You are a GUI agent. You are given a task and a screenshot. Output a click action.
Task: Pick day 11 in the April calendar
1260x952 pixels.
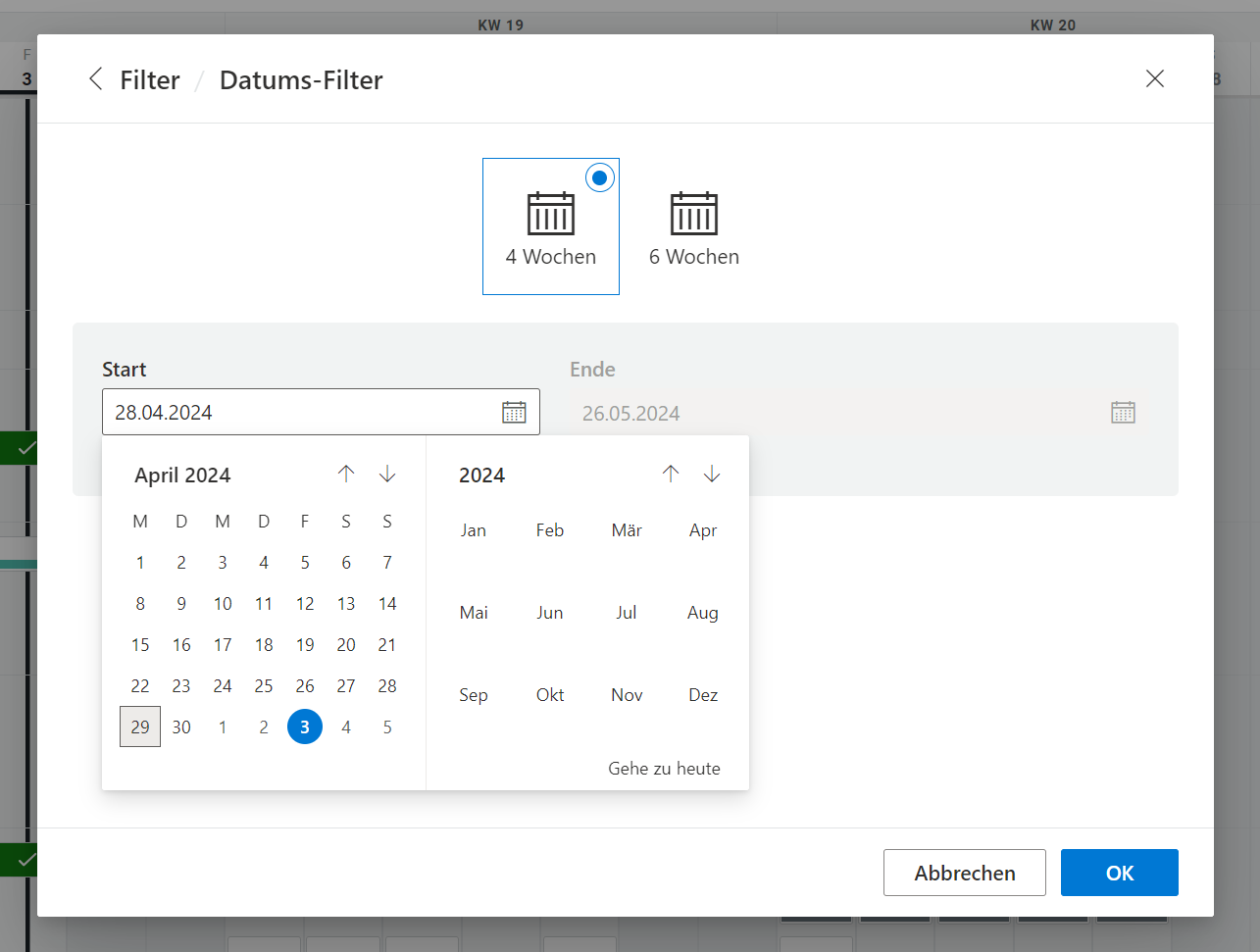[x=264, y=604]
